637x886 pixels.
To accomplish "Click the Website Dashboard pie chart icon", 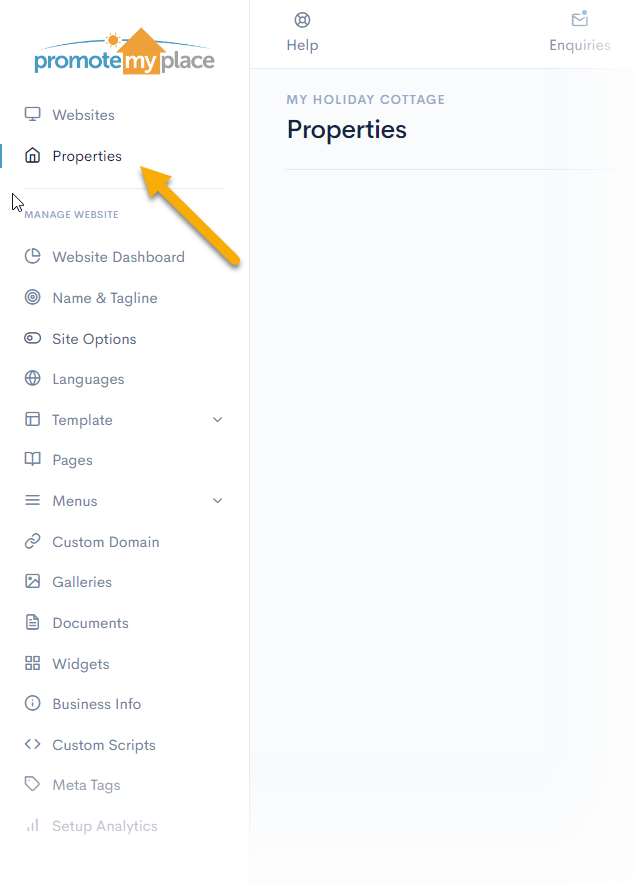I will coord(33,257).
